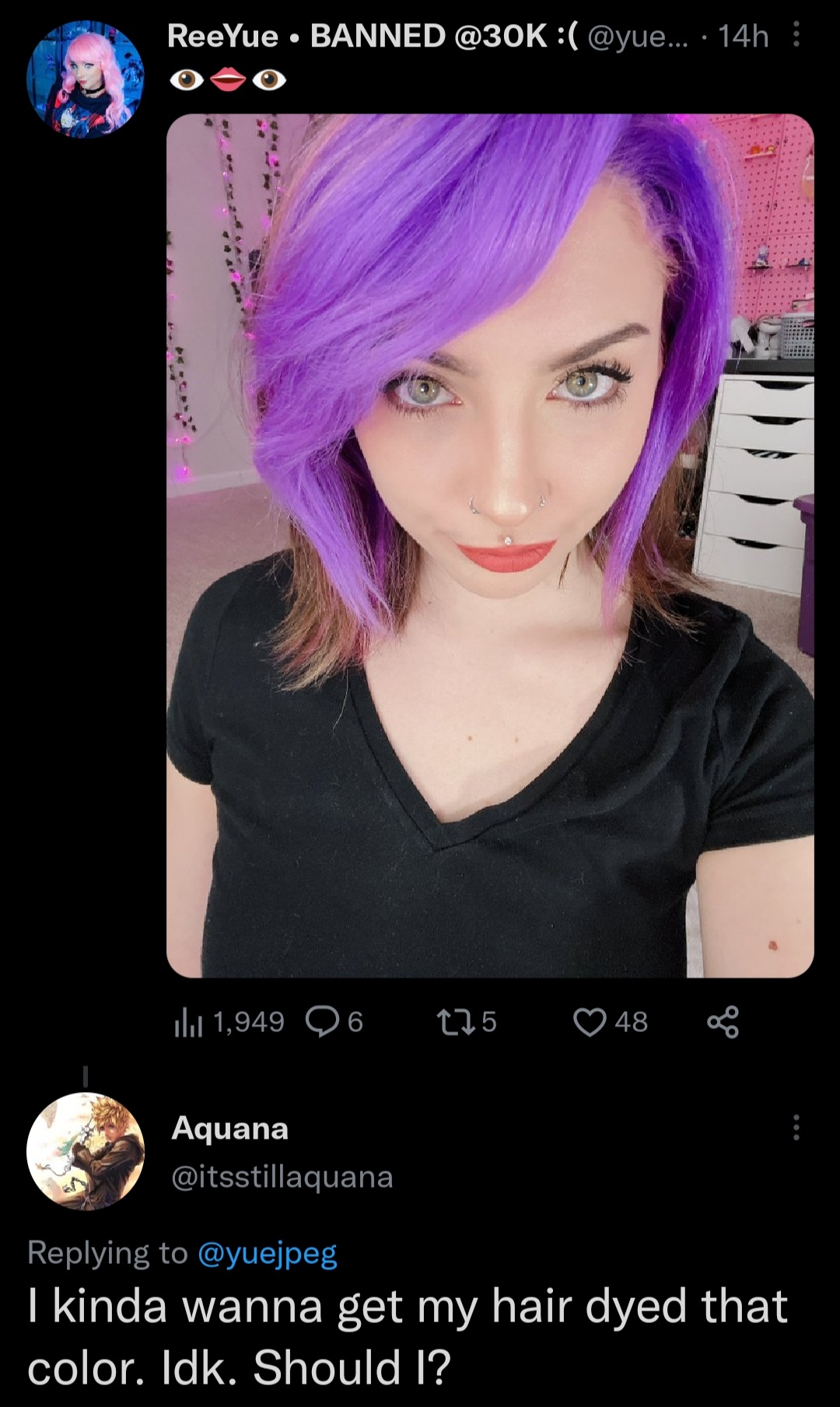Tap the share icon on ReeYue's tweet
The image size is (840, 1407).
click(723, 1022)
